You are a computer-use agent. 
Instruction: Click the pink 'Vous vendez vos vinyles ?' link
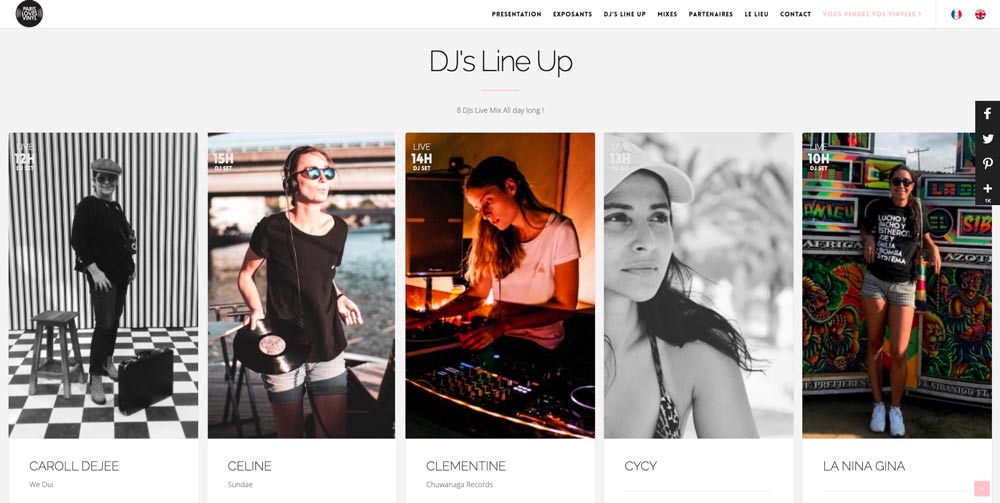click(872, 14)
